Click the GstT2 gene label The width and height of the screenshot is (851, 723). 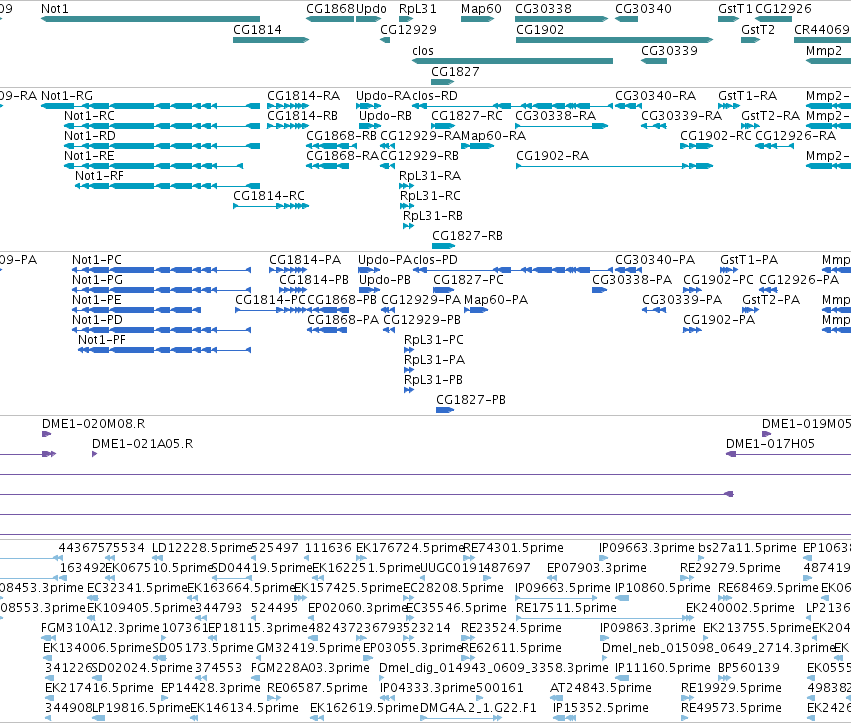click(x=758, y=29)
